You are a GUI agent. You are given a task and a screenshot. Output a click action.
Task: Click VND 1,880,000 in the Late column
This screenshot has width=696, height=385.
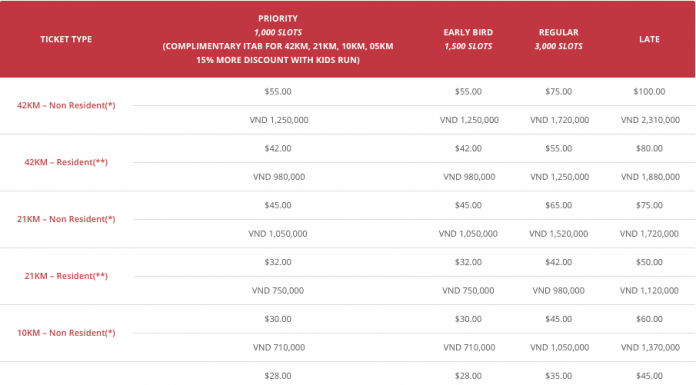[650, 177]
